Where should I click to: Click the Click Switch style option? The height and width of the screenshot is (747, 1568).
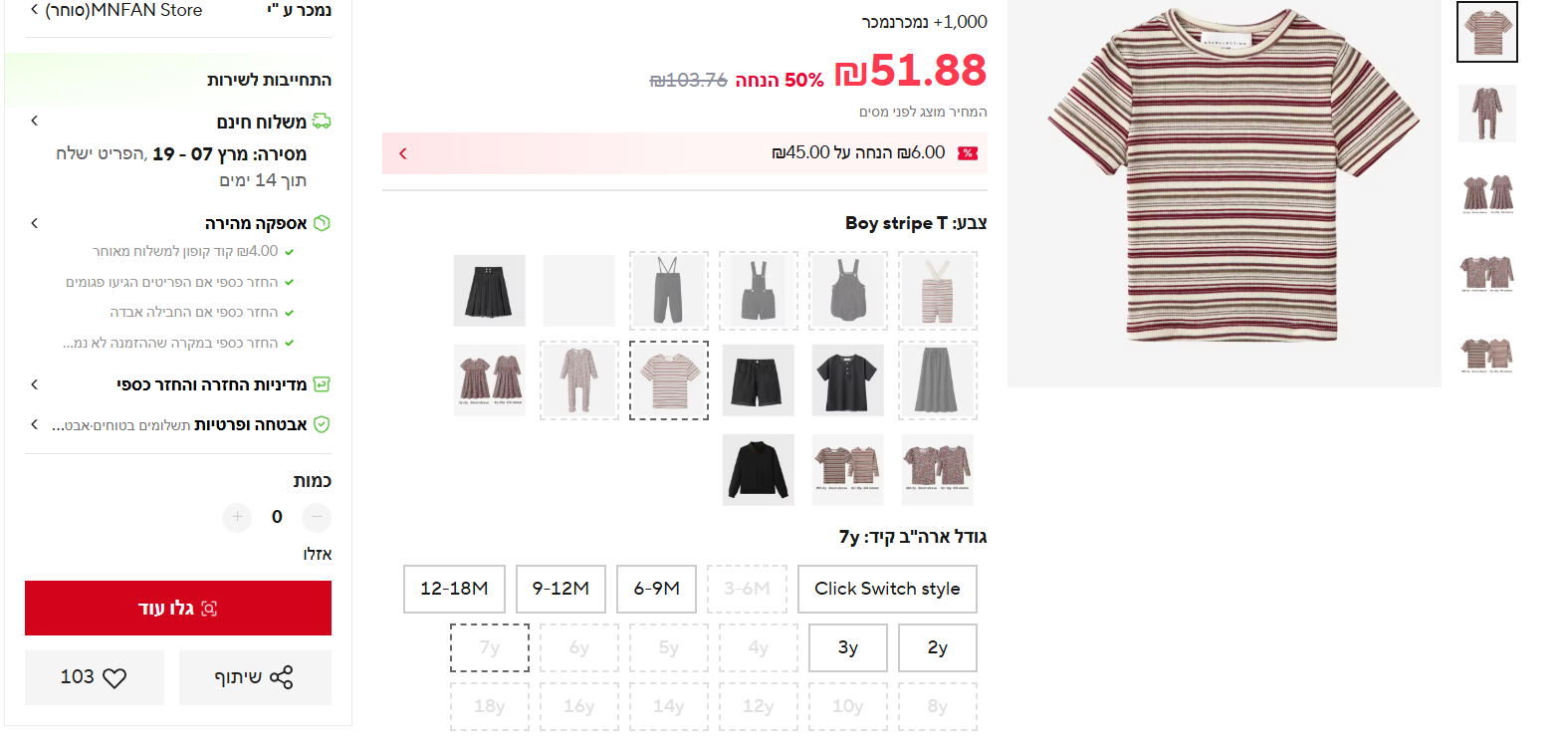coord(887,589)
